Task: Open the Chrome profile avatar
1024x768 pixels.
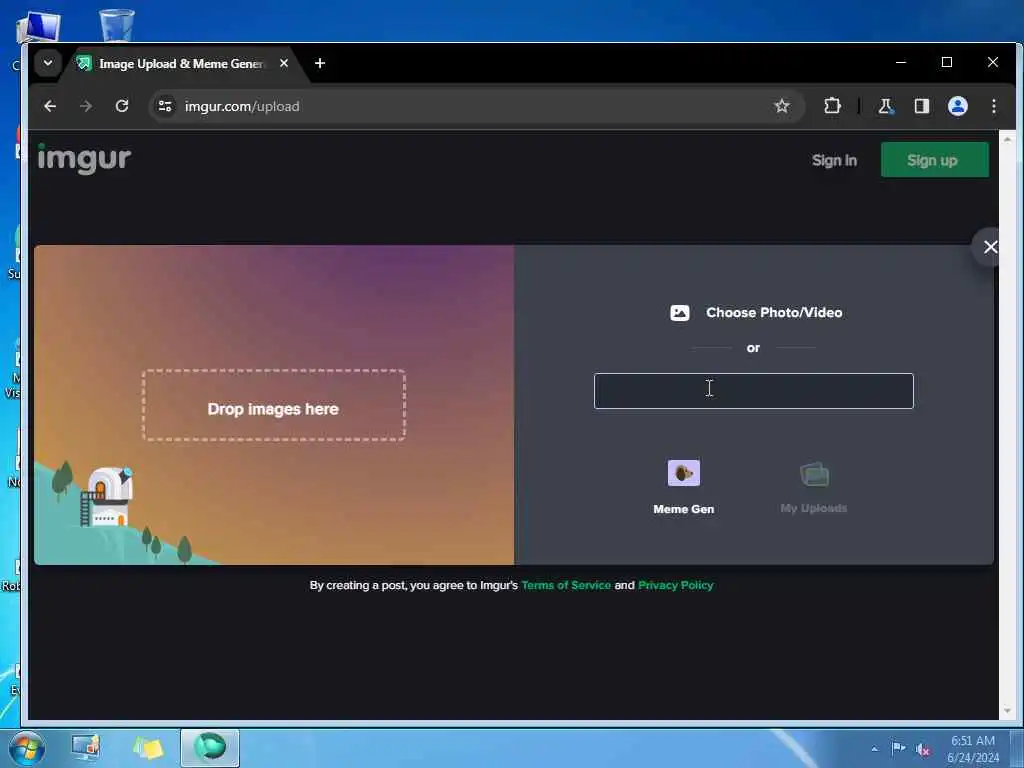Action: (957, 106)
